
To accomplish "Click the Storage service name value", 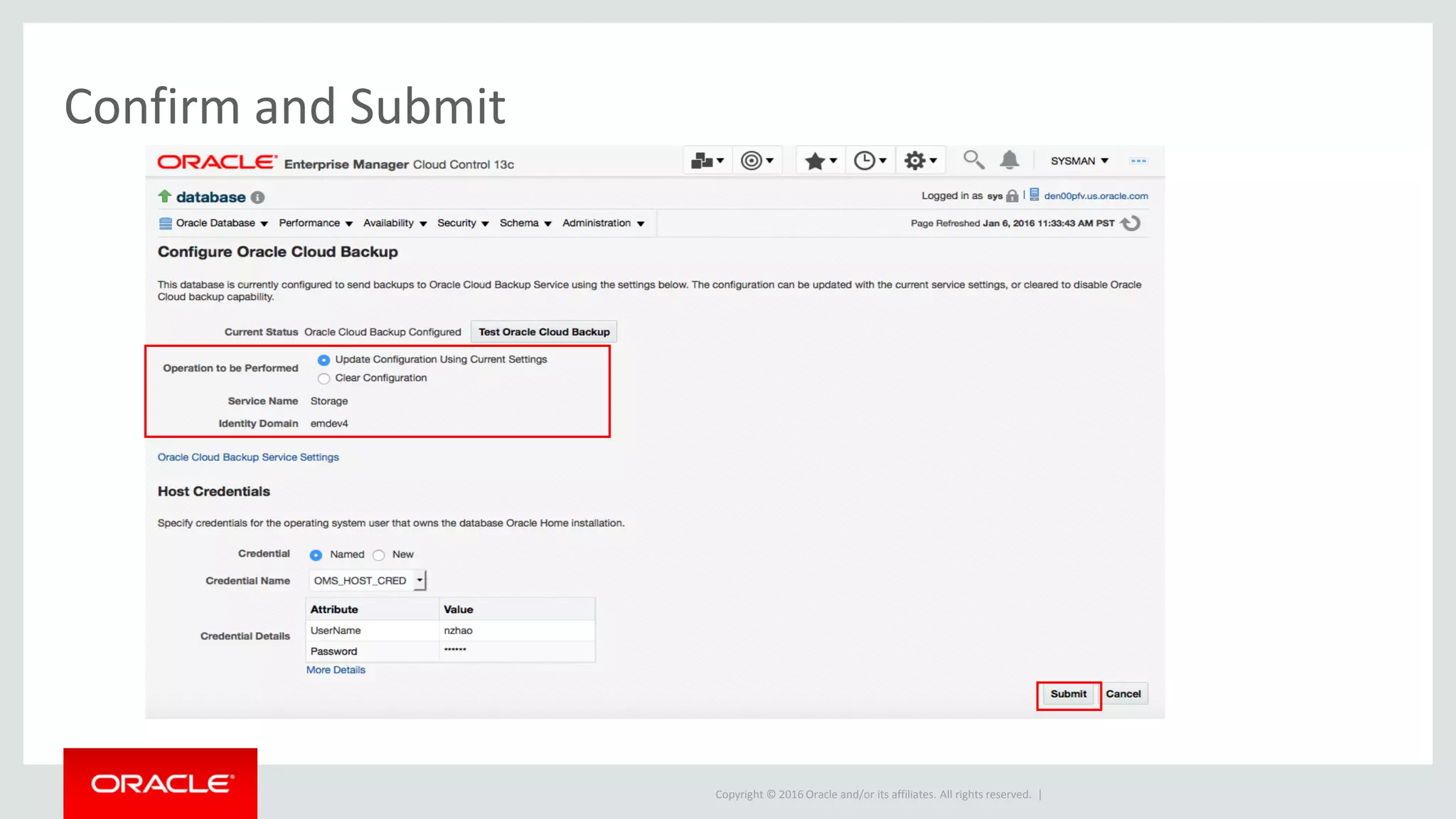I will tap(329, 401).
